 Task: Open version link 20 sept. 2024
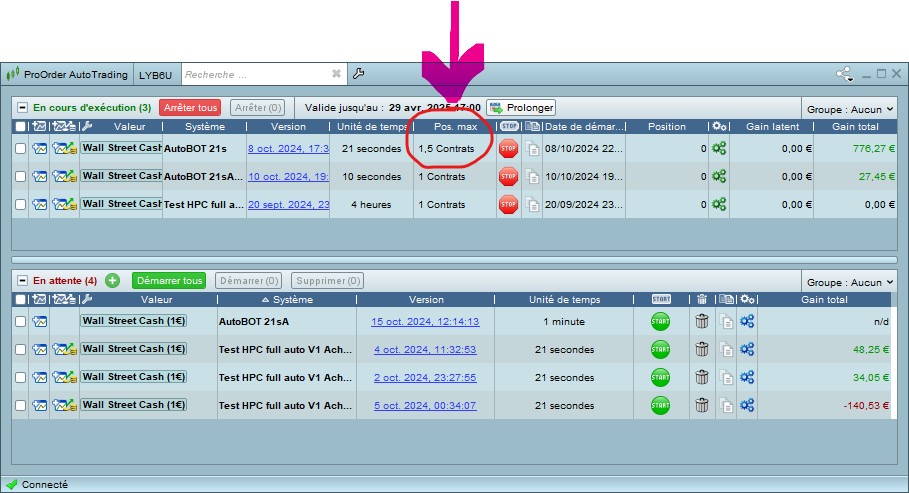(x=288, y=204)
